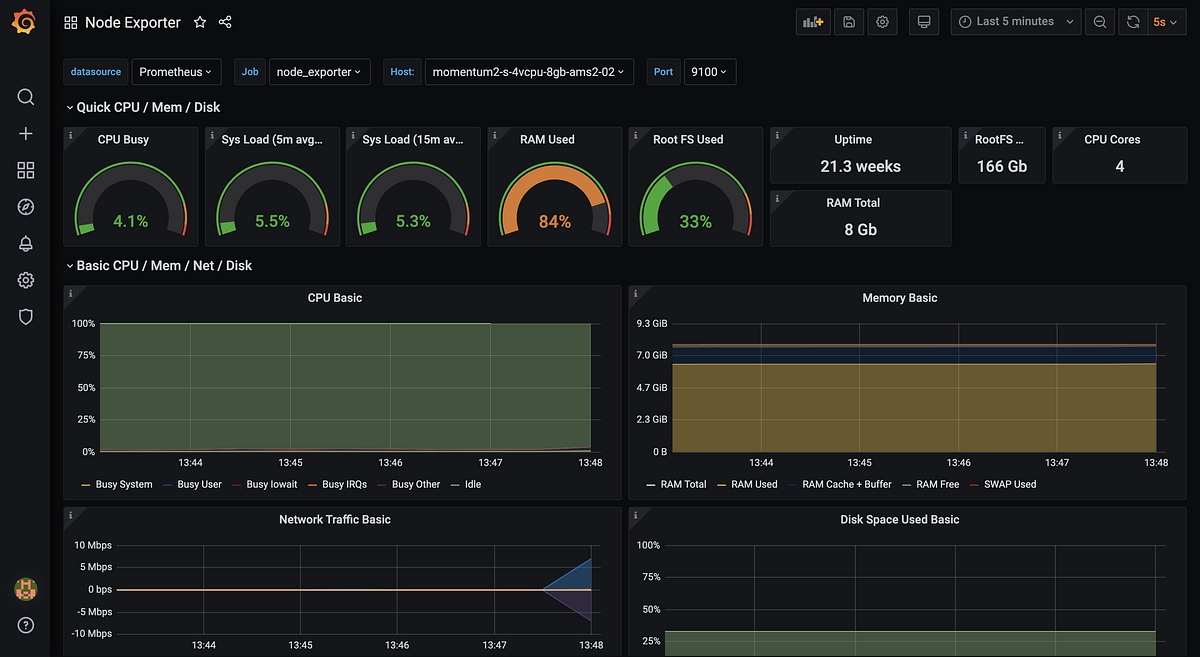
Task: Save the dashboard using the save icon
Action: pyautogui.click(x=848, y=21)
